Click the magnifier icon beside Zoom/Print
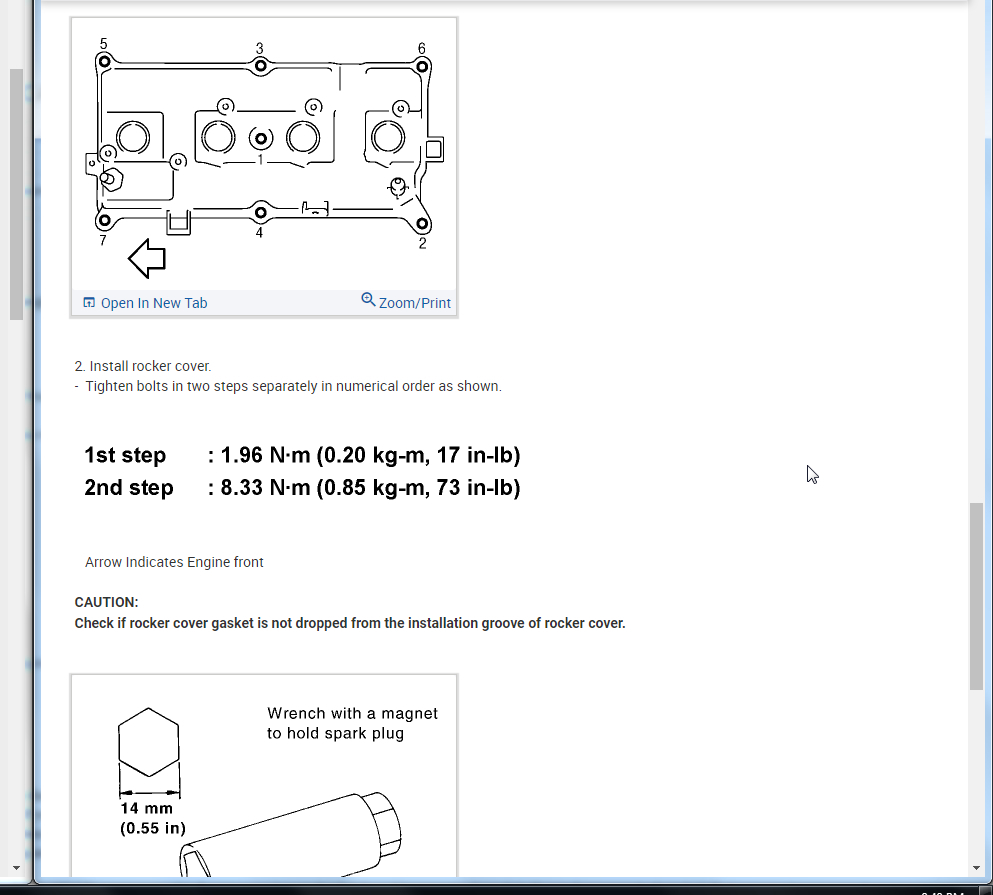The image size is (993, 895). (368, 299)
